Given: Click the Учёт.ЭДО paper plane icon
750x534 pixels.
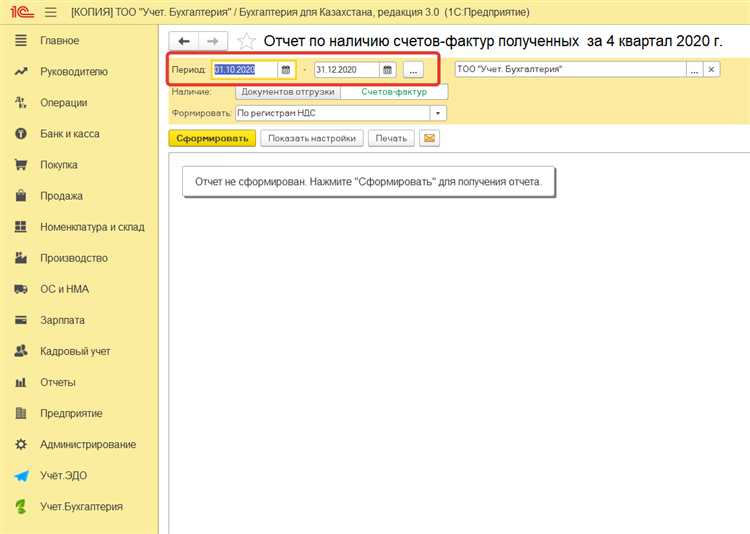Looking at the screenshot, I should [x=21, y=476].
